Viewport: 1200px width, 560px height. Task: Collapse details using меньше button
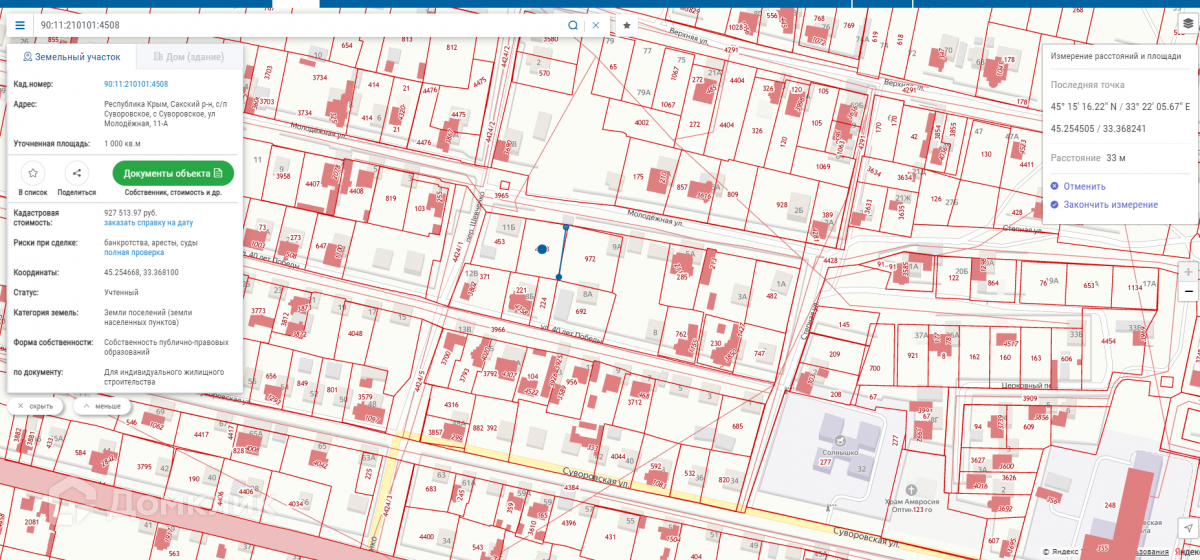click(x=103, y=407)
